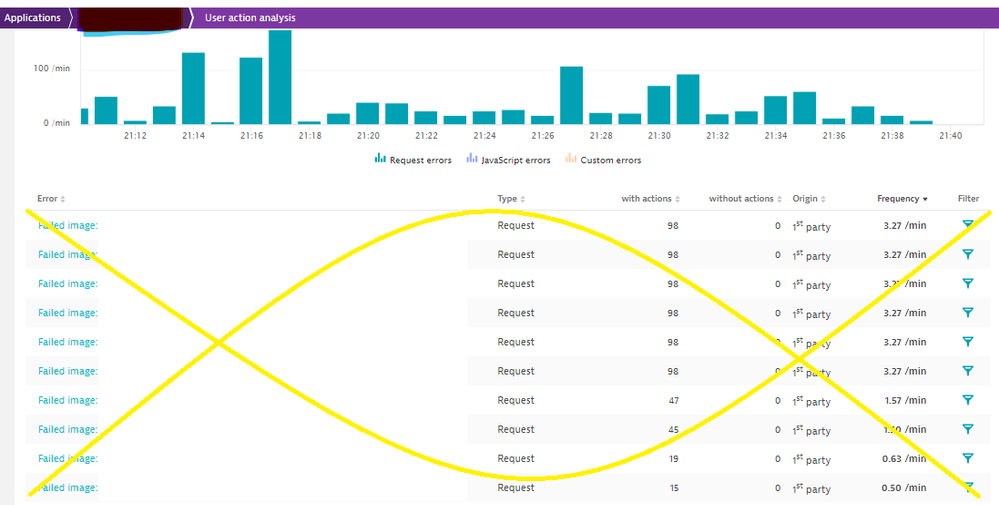Click filter icon in first error row
This screenshot has width=999, height=505.
[967, 226]
